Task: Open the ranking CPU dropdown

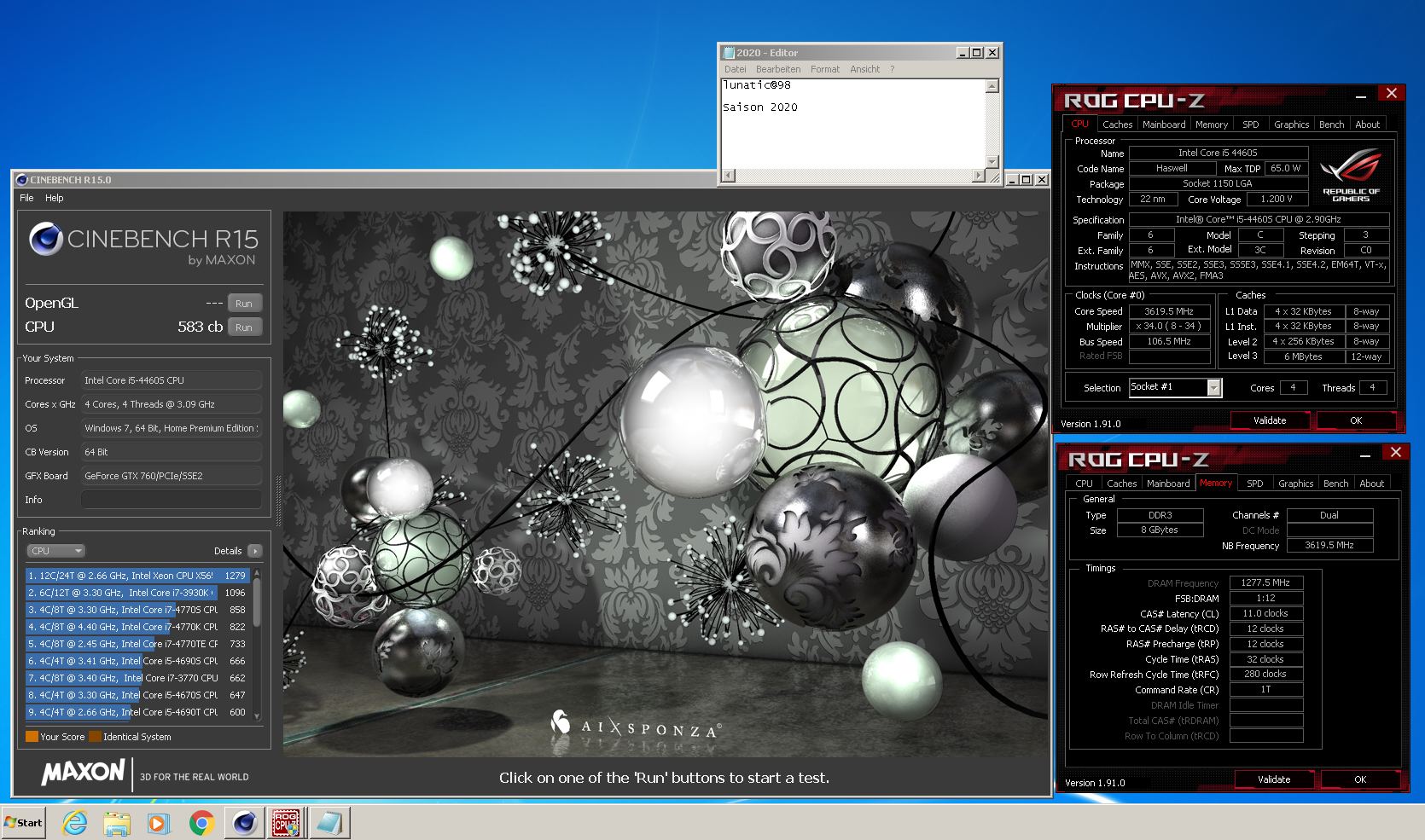Action: coord(55,551)
